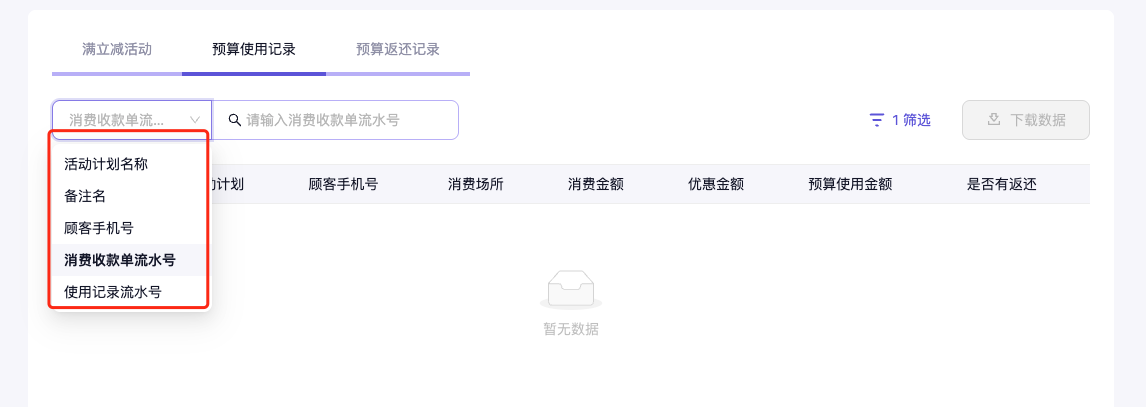
Task: Click the 消费金额 column header
Action: (x=596, y=184)
